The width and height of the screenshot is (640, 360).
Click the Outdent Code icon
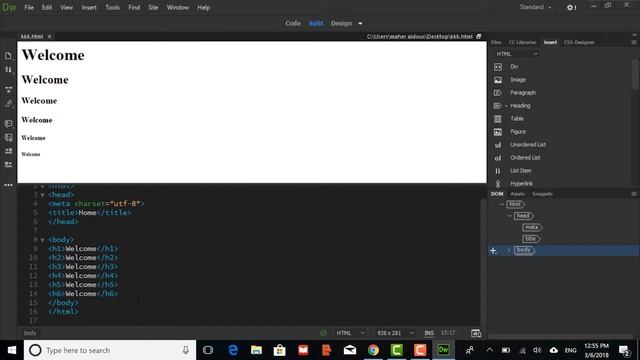click(8, 164)
